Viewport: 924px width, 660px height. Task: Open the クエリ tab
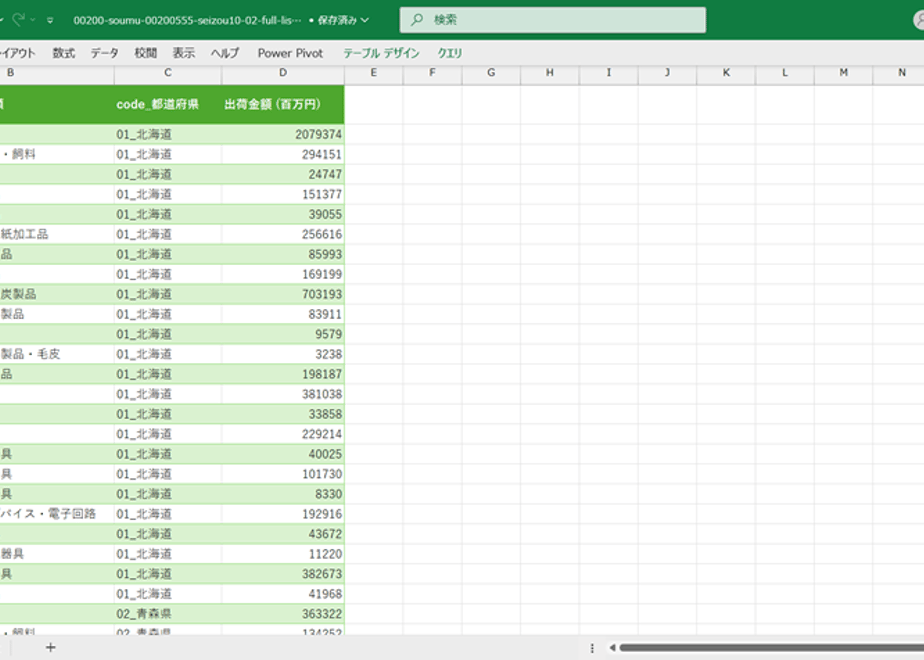(x=450, y=53)
